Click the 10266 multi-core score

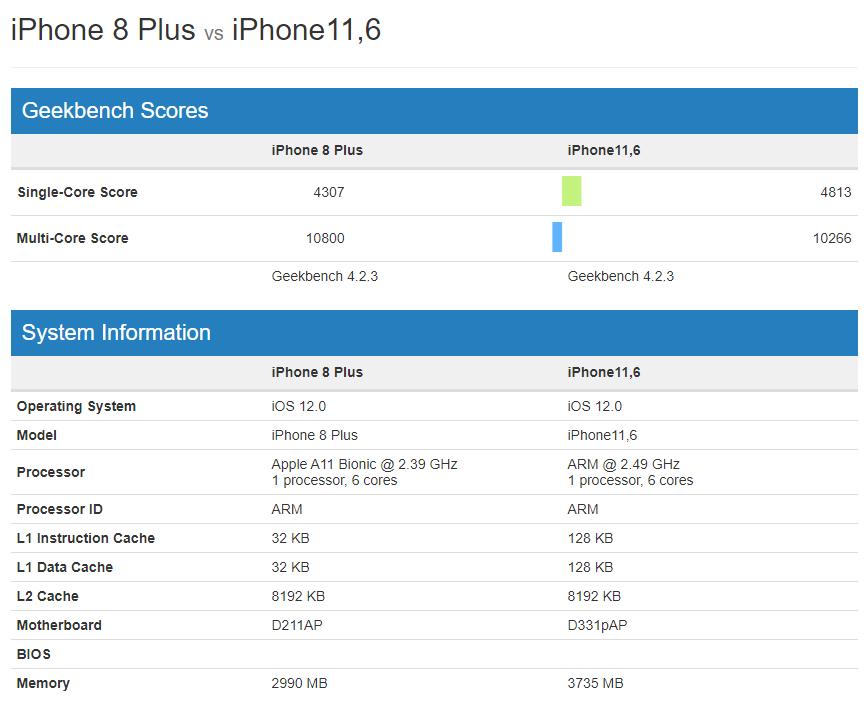pyautogui.click(x=831, y=238)
